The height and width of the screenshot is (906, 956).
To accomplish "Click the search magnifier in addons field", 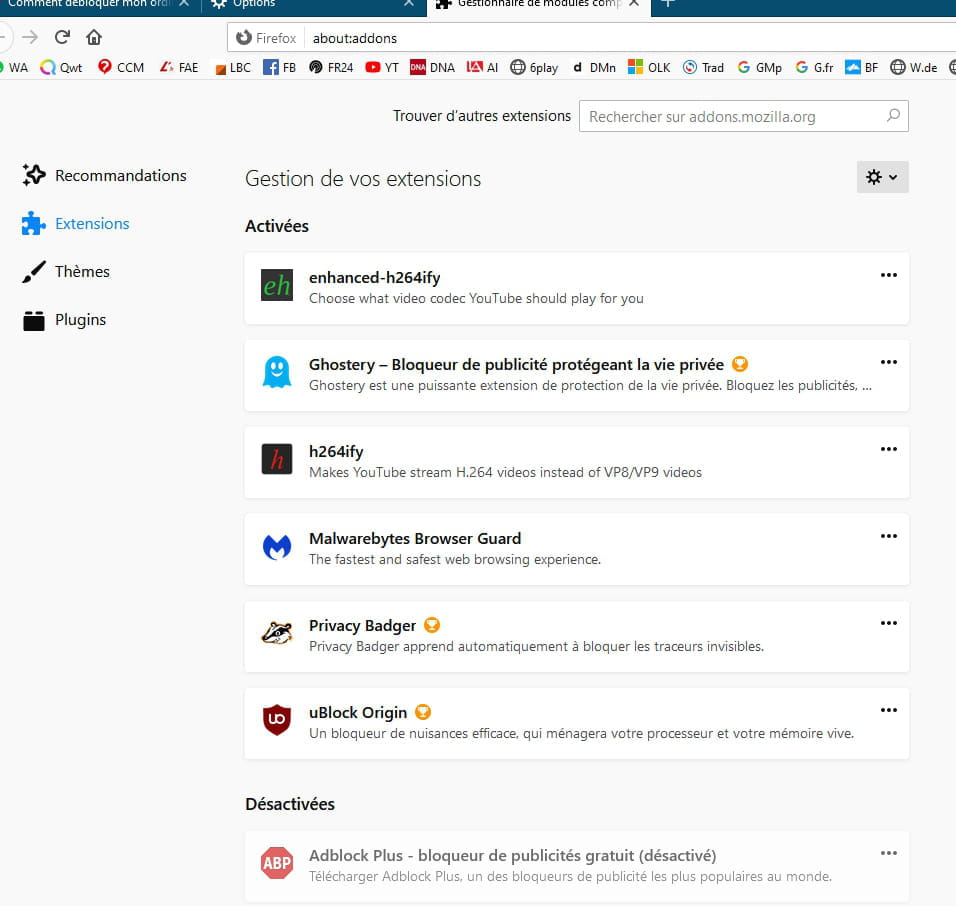I will 893,115.
